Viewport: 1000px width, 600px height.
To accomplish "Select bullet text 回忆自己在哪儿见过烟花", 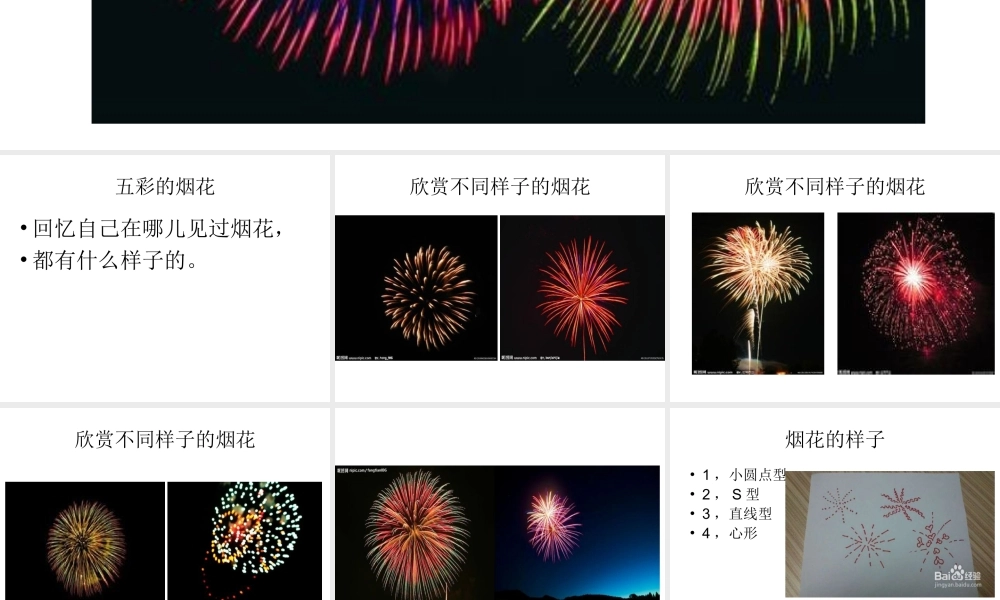I will [157, 228].
